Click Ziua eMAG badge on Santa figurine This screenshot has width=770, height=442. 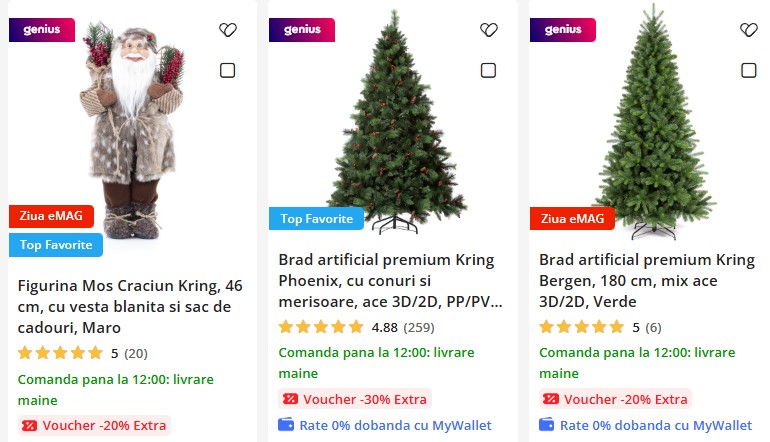[x=51, y=216]
